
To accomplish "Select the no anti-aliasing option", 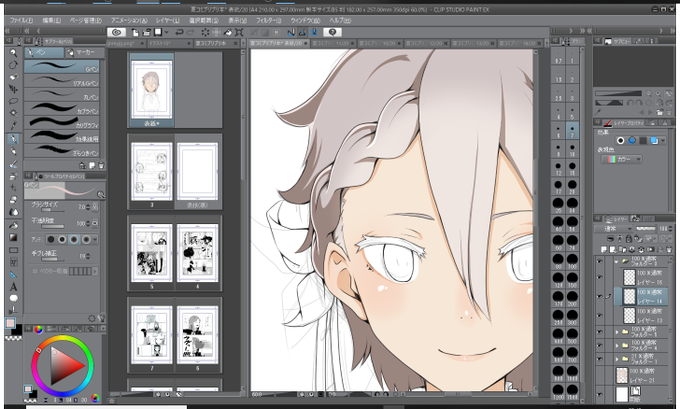I will point(51,239).
